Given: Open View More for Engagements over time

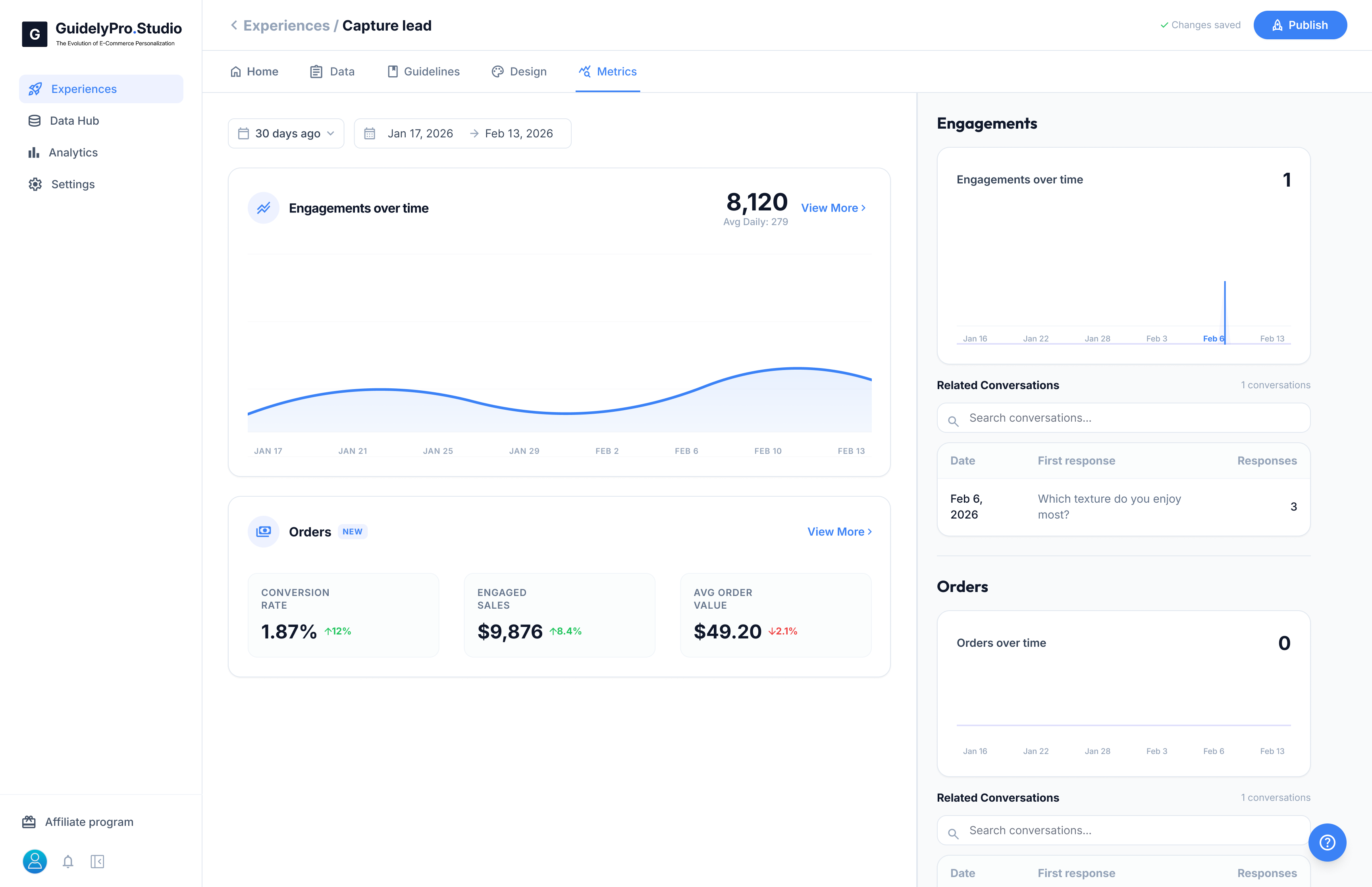Looking at the screenshot, I should (x=833, y=208).
